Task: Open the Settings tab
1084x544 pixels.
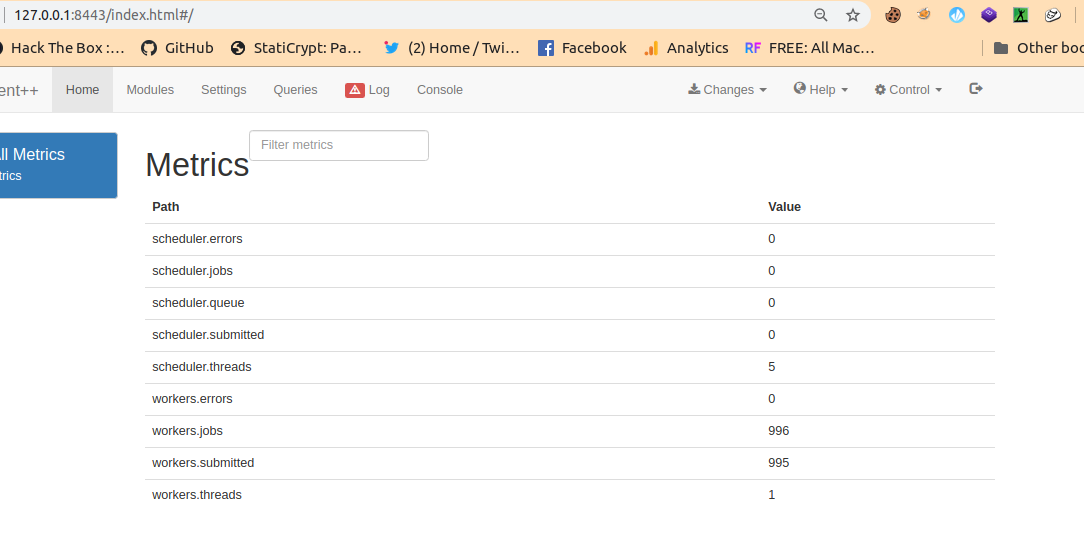Action: pyautogui.click(x=223, y=90)
